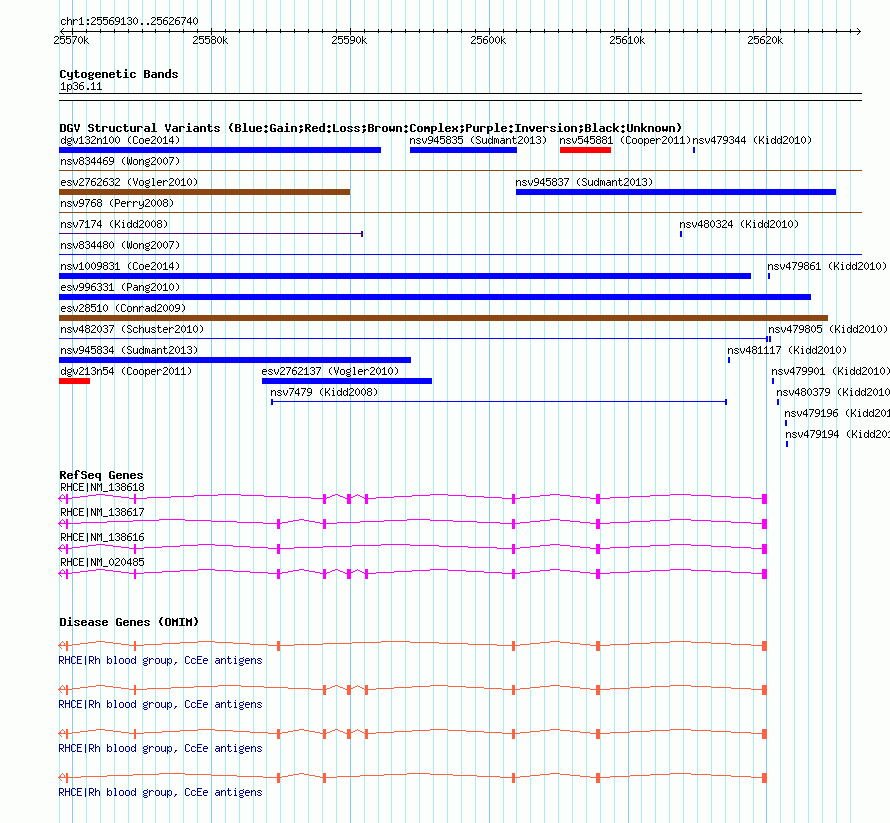890x823 pixels.
Task: Click nsv479861 (Kidd2010) variant label
Action: [x=827, y=266]
